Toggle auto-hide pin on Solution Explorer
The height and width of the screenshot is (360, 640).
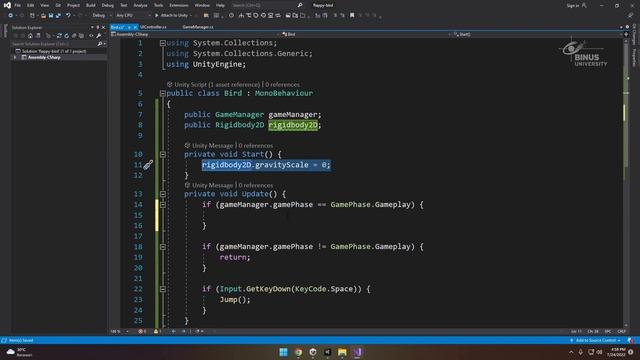click(x=98, y=27)
